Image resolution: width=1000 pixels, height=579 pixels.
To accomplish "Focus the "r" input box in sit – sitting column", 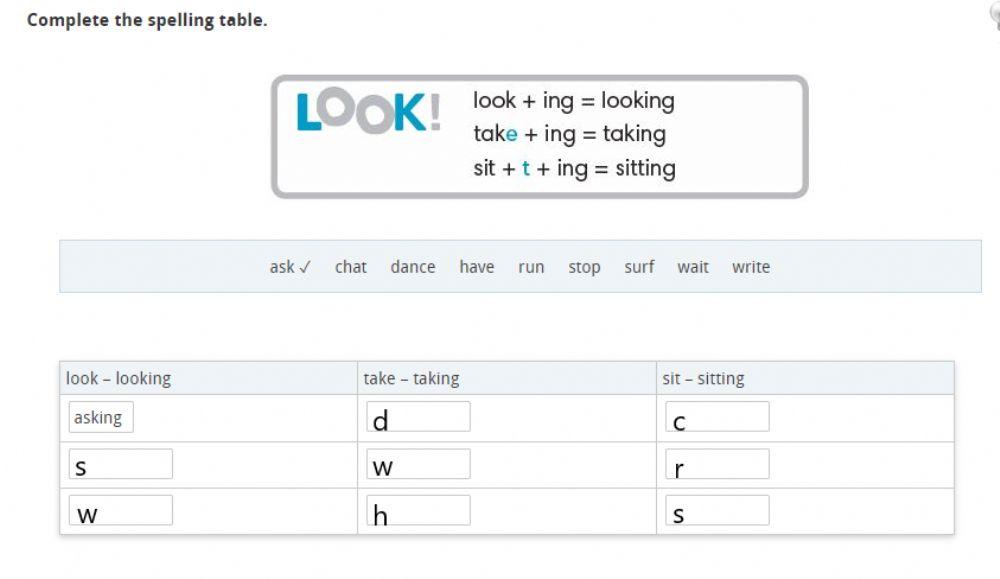I will pyautogui.click(x=717, y=464).
